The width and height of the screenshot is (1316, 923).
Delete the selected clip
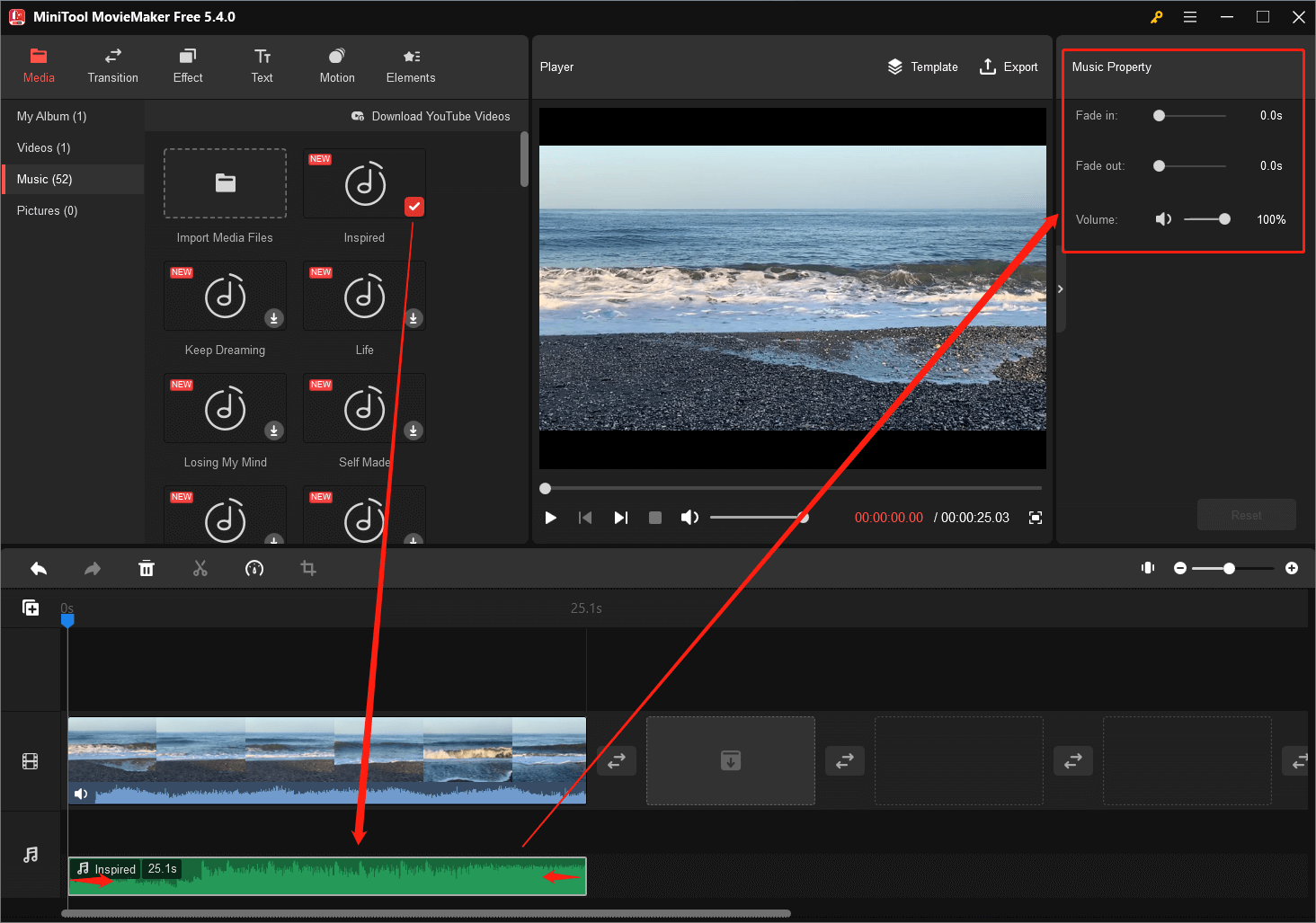click(147, 568)
